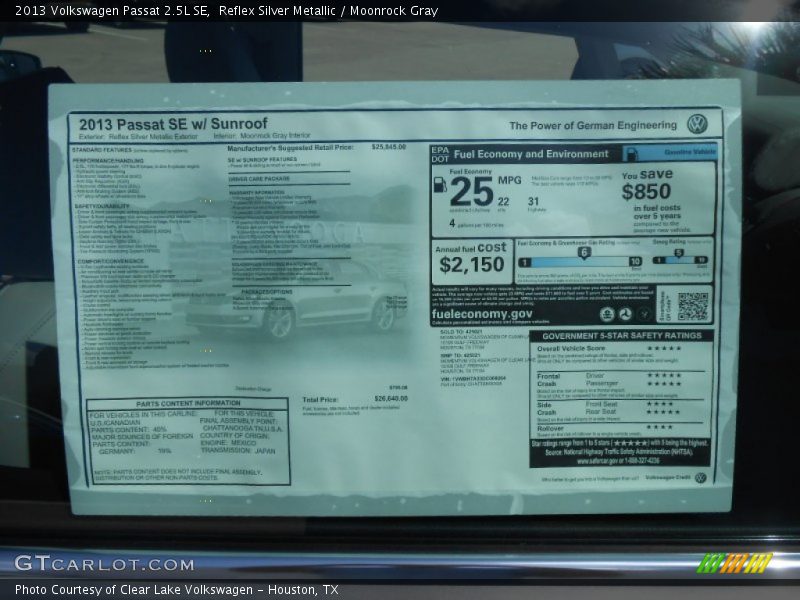Click the large 25 combined MPG figure
The width and height of the screenshot is (800, 600).
coord(471,191)
